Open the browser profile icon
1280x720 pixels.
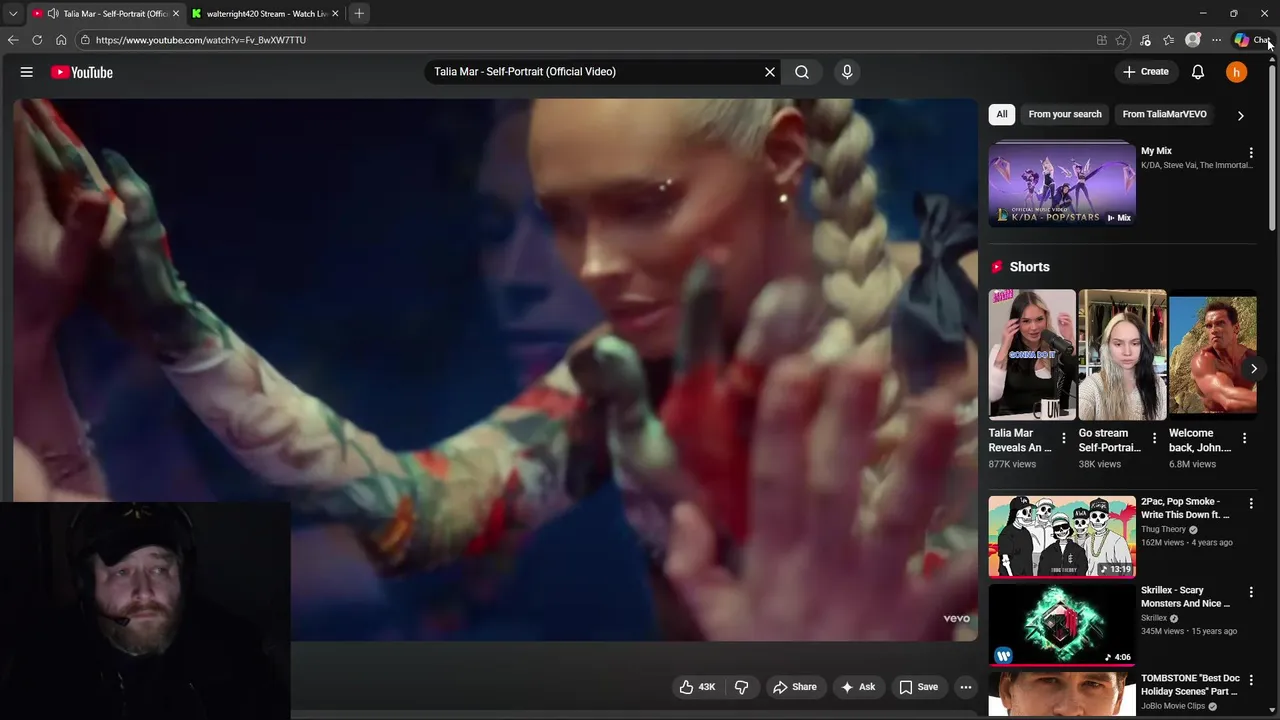click(1193, 40)
